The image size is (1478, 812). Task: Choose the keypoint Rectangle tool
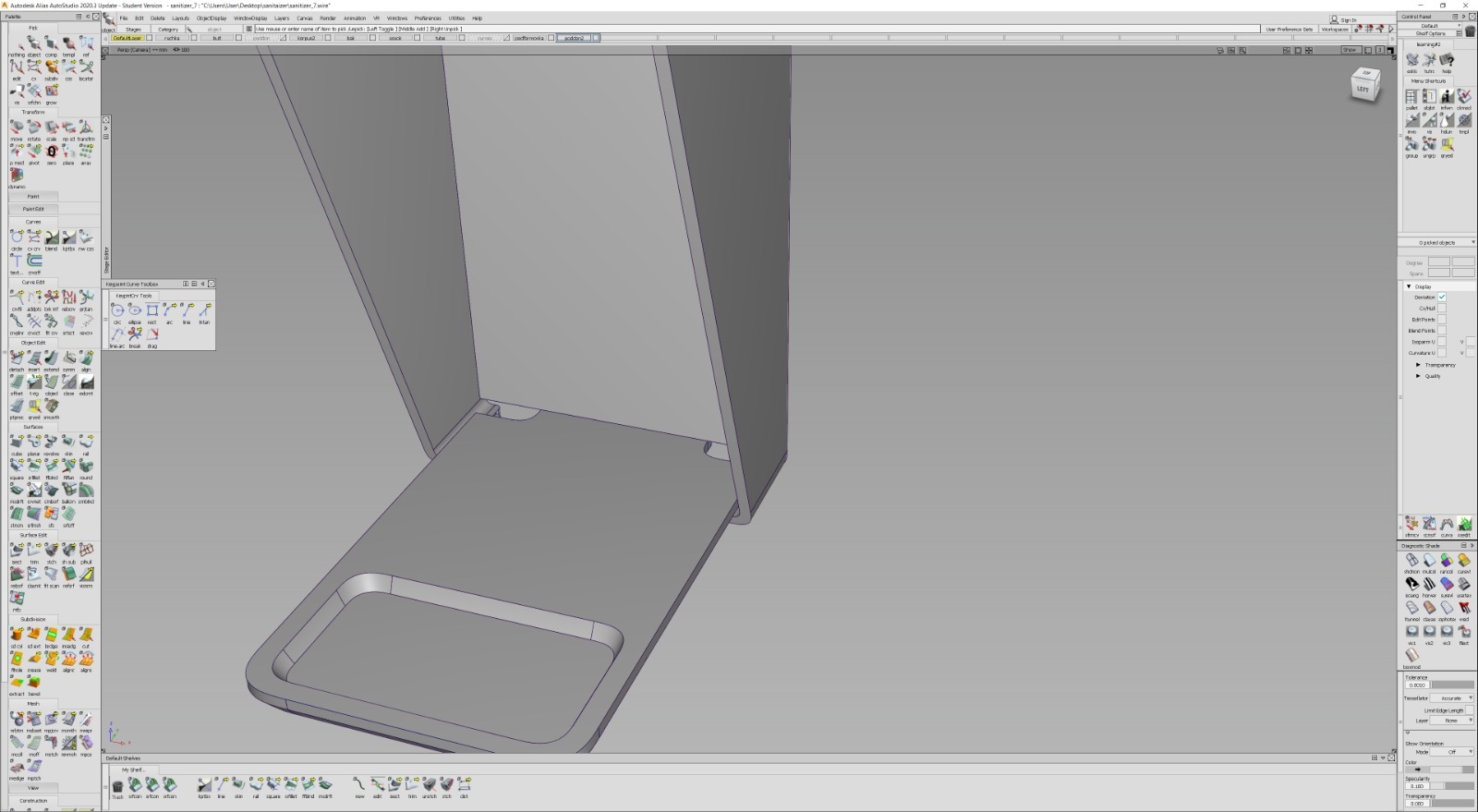(x=152, y=311)
